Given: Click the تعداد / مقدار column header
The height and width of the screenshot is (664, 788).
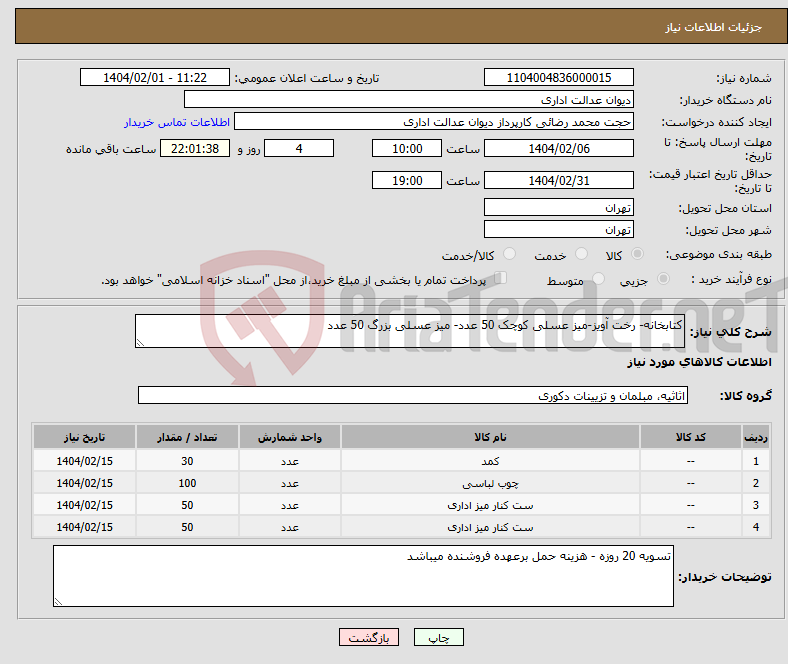Looking at the screenshot, I should pyautogui.click(x=187, y=437).
